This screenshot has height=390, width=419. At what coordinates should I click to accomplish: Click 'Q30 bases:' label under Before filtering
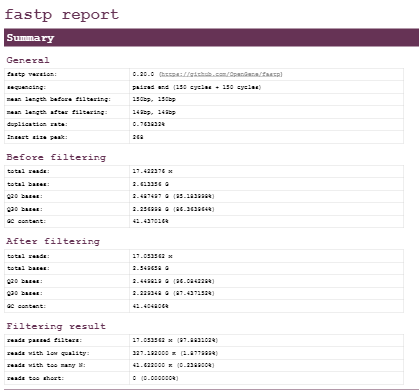[x=25, y=209]
